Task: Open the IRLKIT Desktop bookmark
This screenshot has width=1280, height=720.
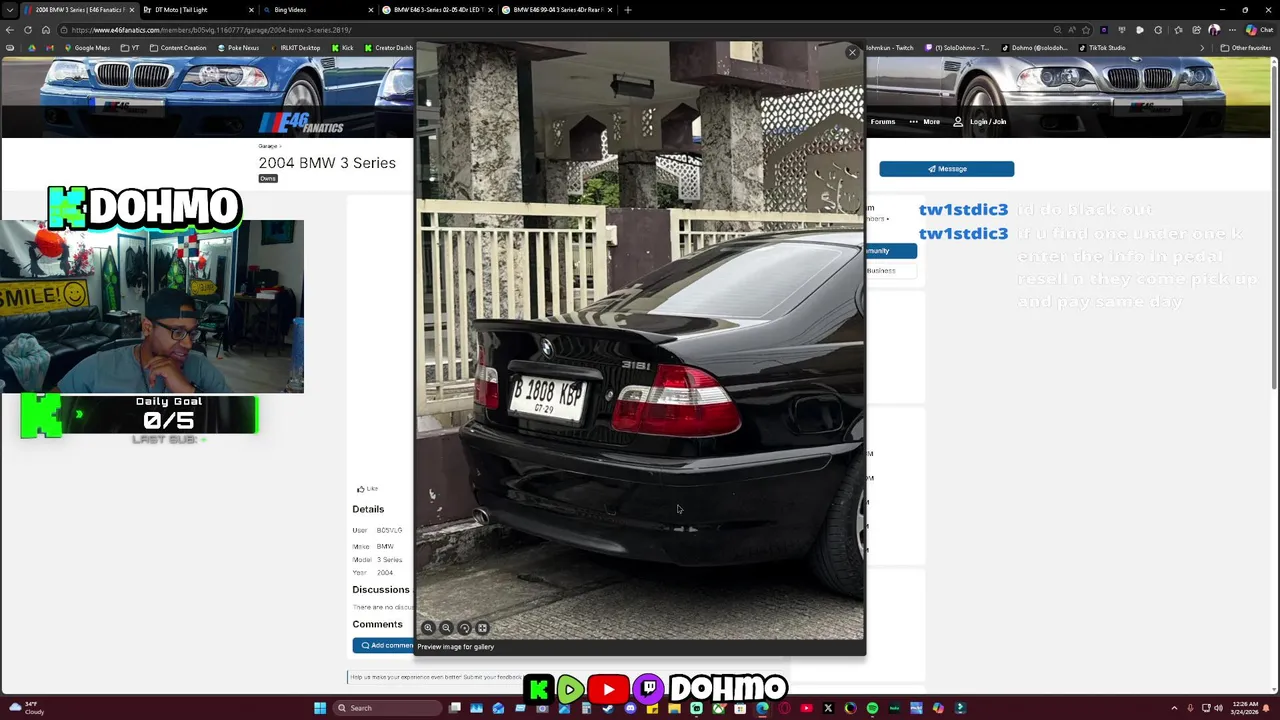Action: (x=295, y=48)
